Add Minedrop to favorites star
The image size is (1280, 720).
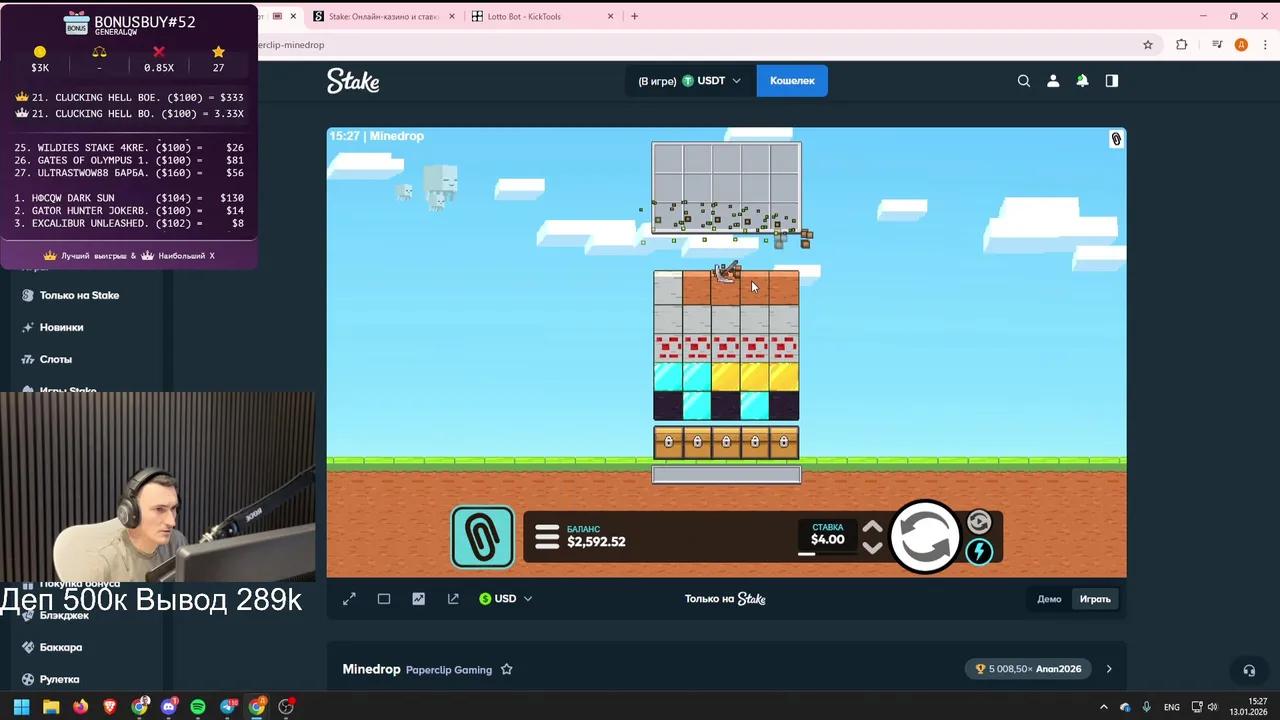[507, 669]
